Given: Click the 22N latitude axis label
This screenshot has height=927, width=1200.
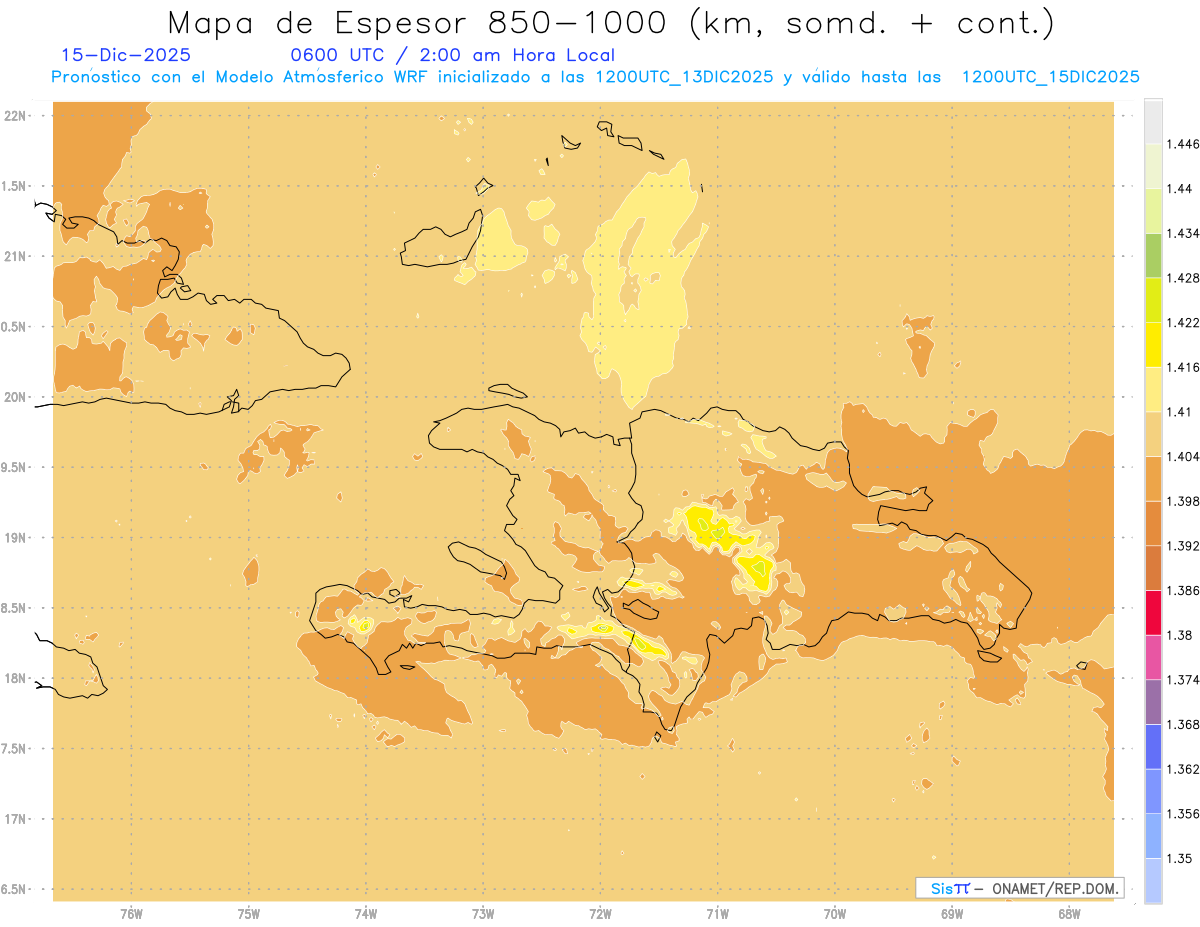Looking at the screenshot, I should pyautogui.click(x=16, y=116).
